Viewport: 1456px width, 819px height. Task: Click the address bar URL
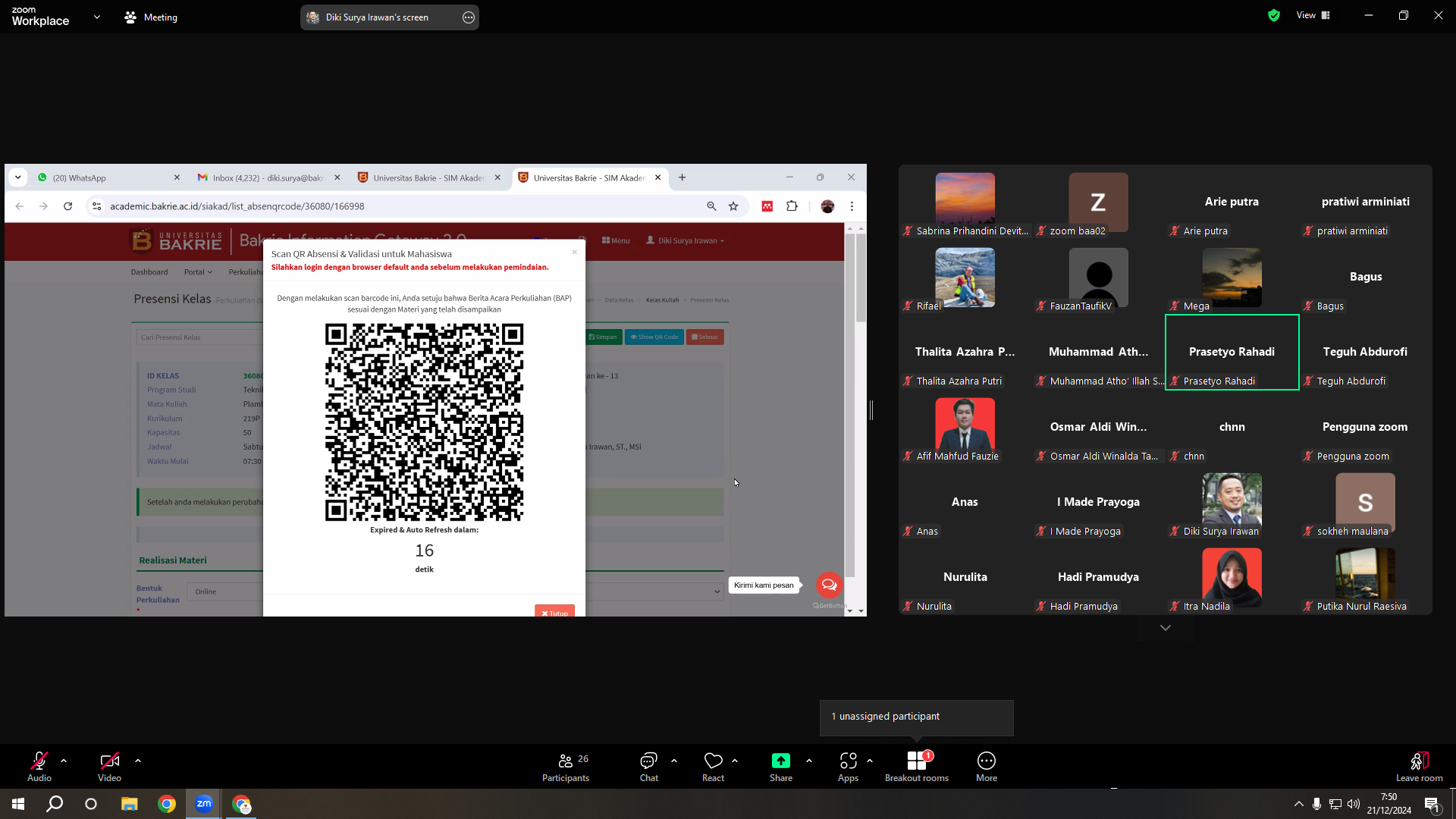(237, 206)
